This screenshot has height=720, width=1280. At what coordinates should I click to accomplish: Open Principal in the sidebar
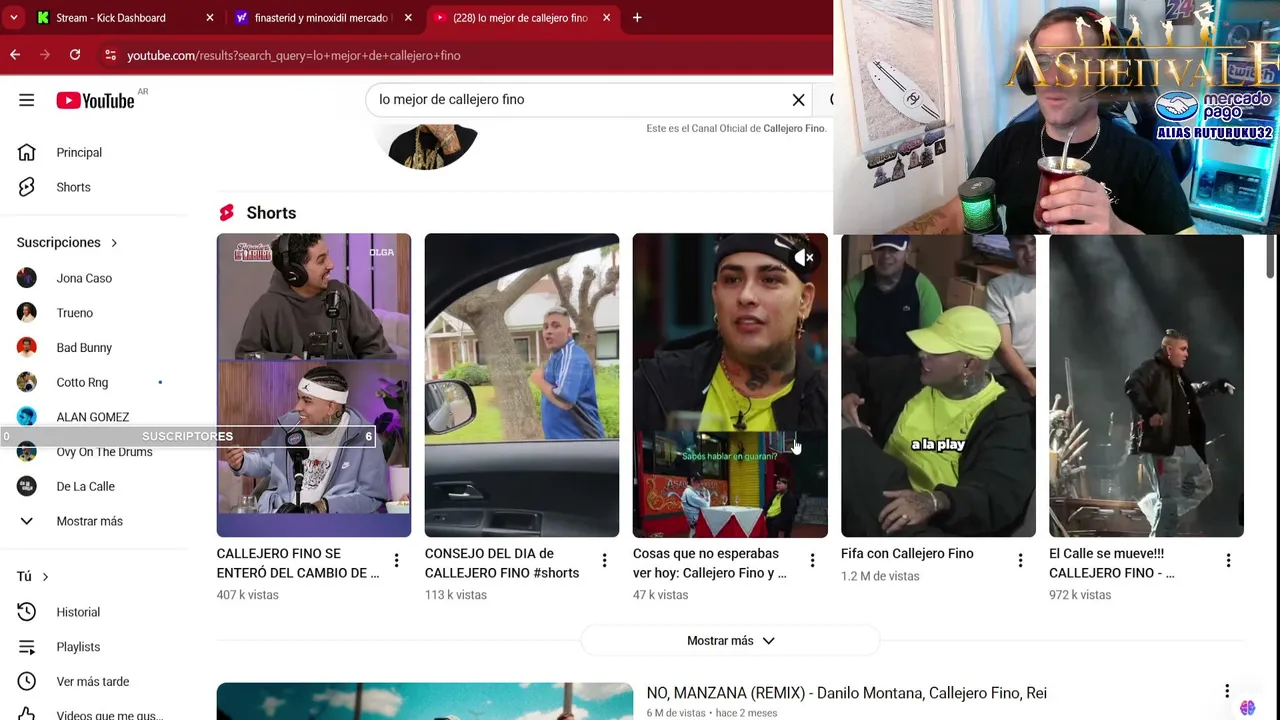[79, 153]
